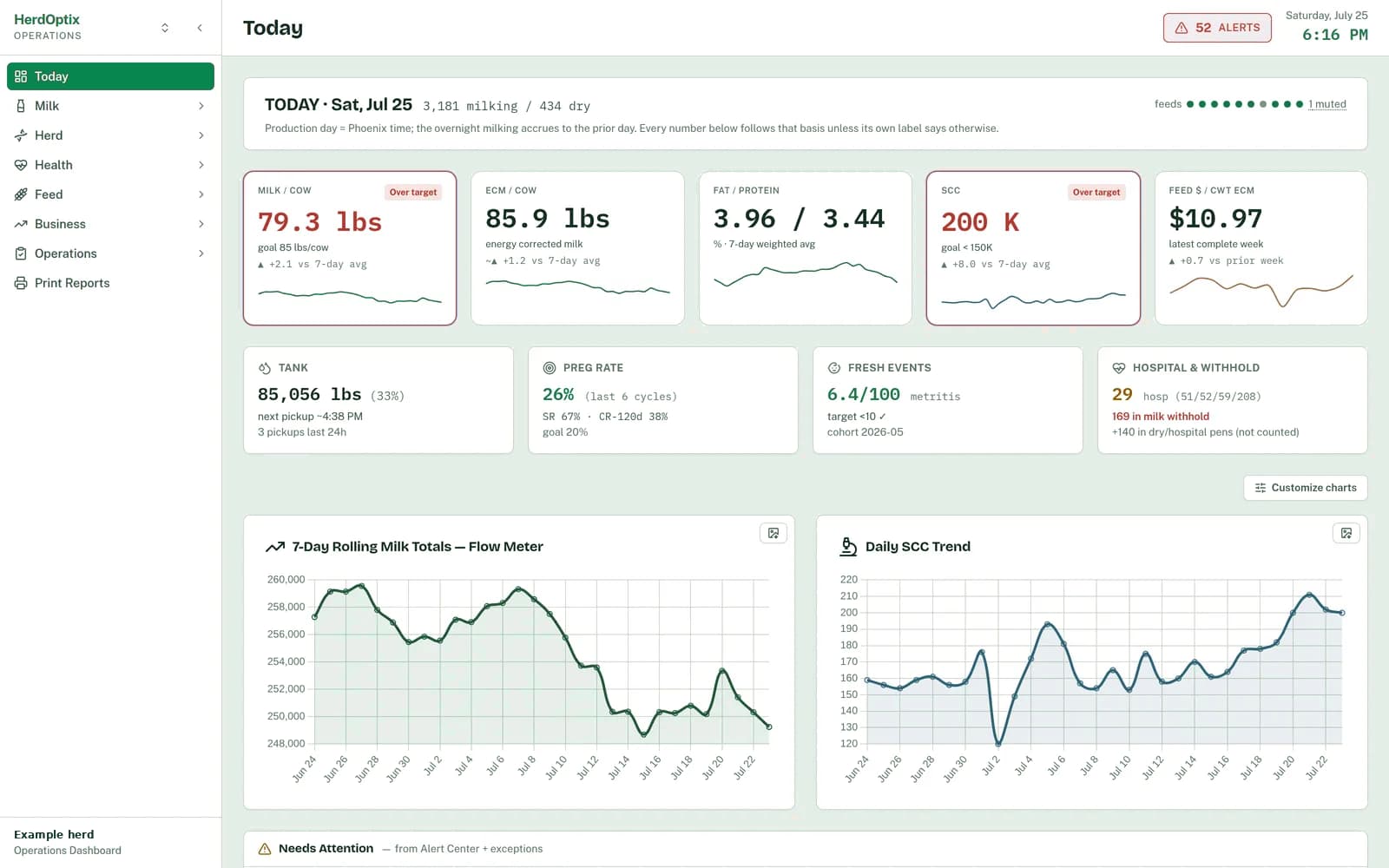
Task: Click the '3.96 / 3.44' fat protein value
Action: coord(799,219)
